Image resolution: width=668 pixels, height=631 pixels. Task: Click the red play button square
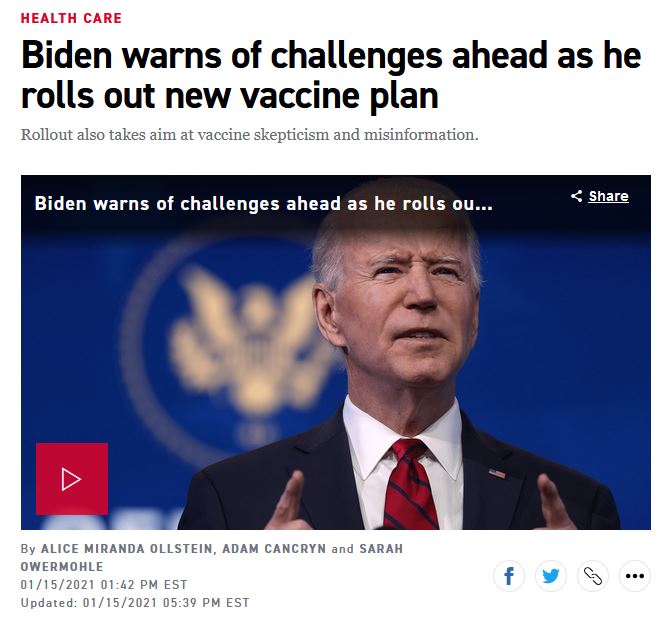point(72,479)
